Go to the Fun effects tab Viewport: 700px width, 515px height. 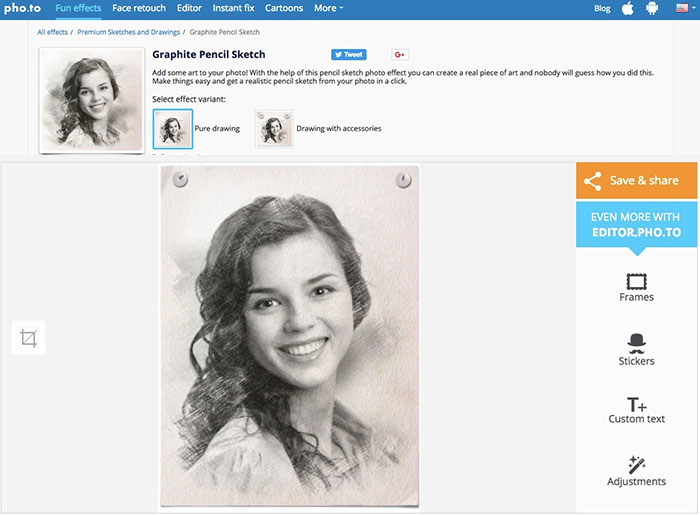(x=78, y=8)
